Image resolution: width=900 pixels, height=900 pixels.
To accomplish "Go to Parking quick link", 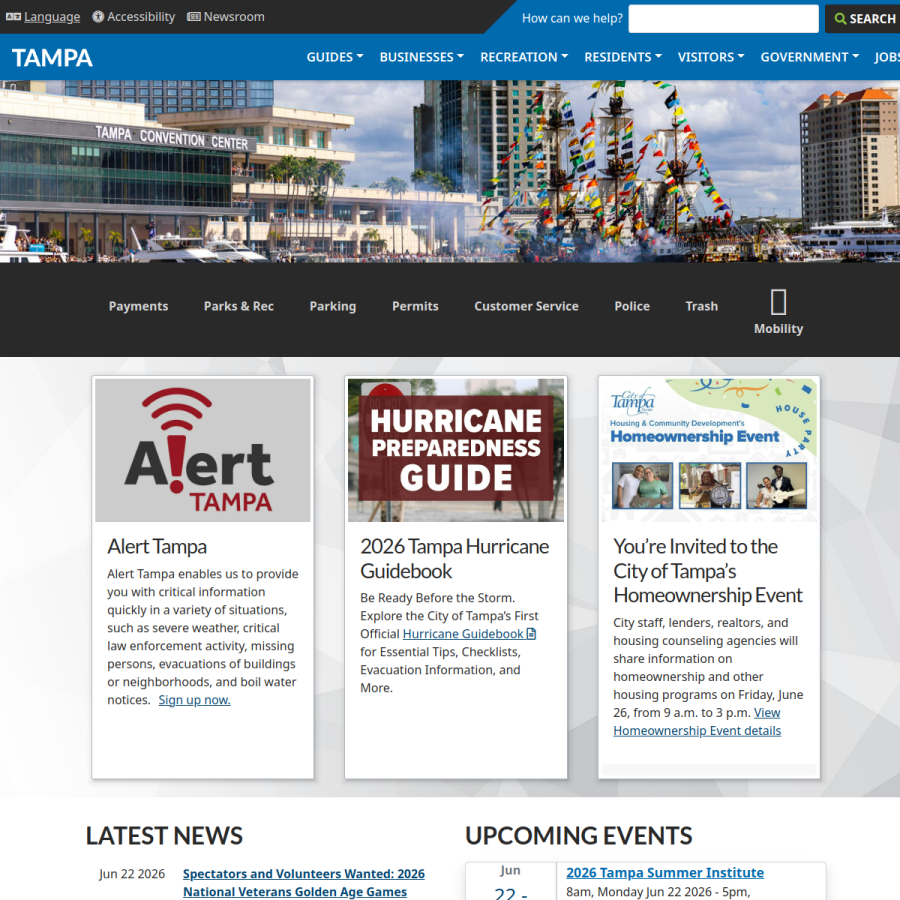I will pyautogui.click(x=333, y=306).
